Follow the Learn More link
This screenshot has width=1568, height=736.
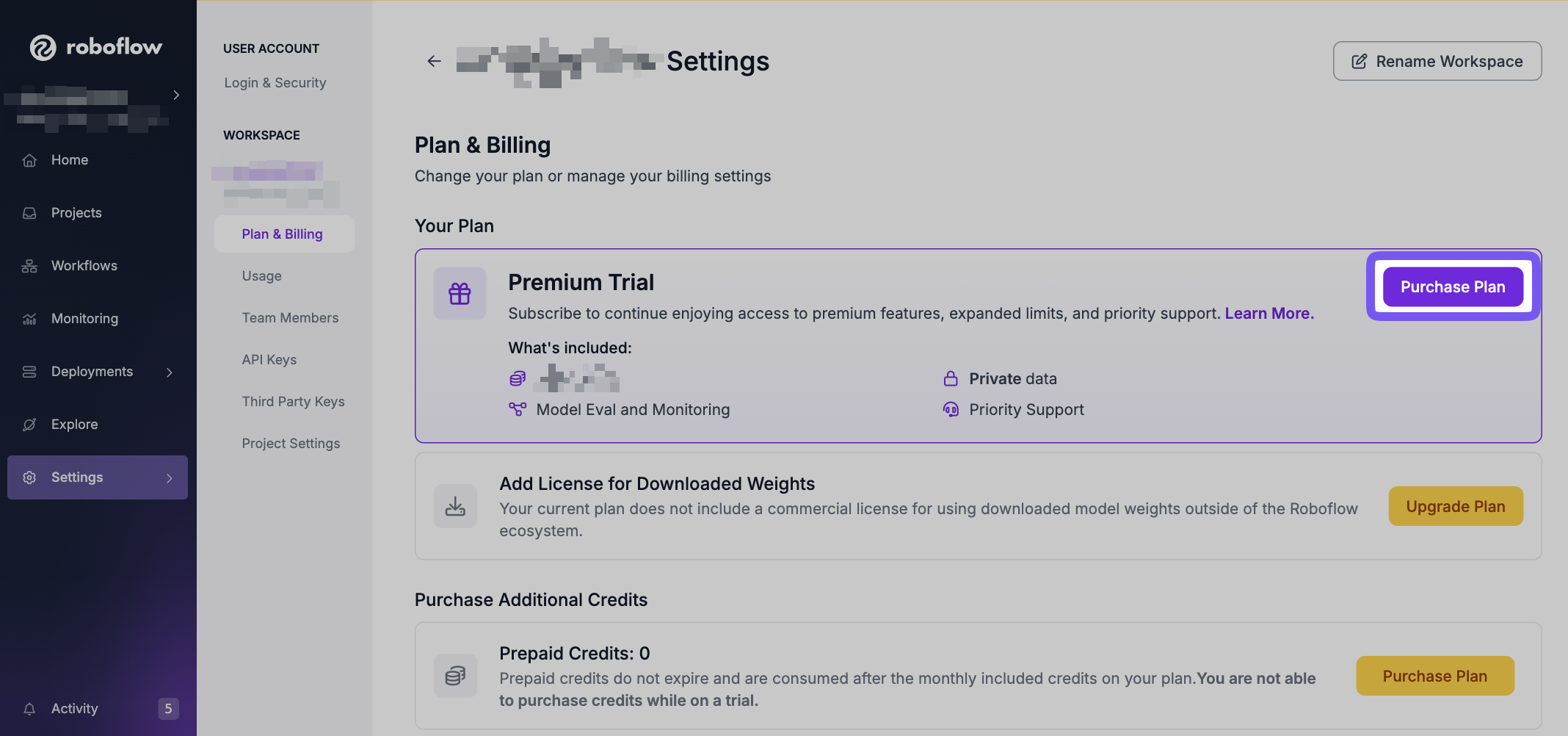click(1268, 314)
